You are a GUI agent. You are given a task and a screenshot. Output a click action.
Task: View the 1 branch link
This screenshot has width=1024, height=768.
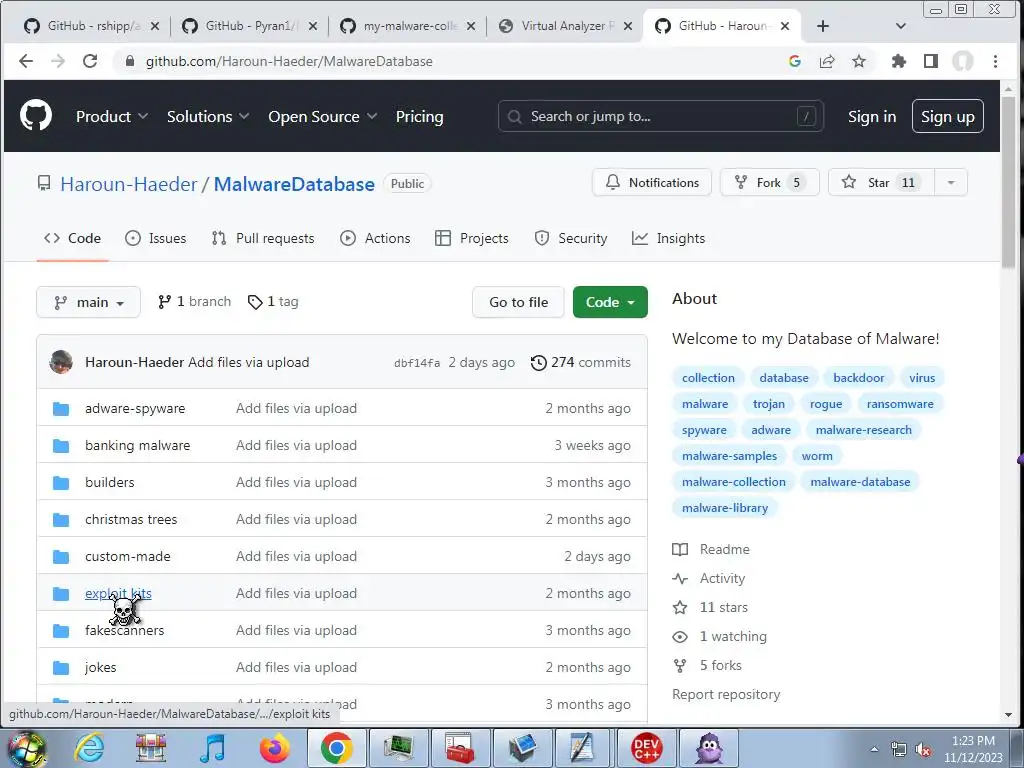pos(195,302)
